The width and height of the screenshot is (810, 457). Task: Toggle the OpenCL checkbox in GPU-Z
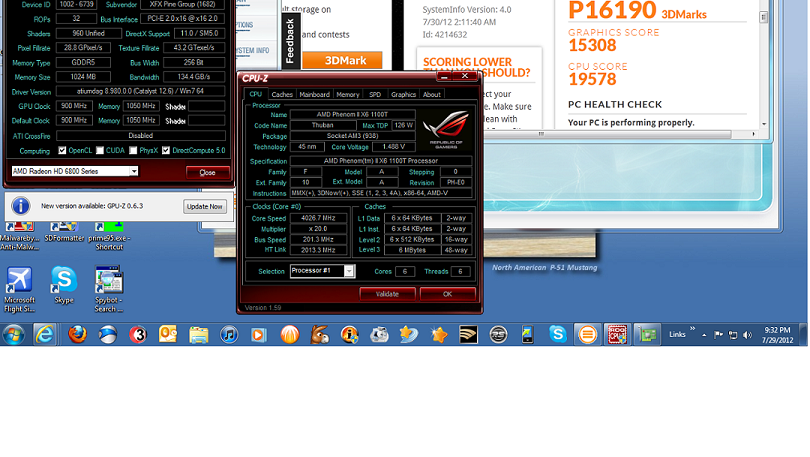click(x=63, y=150)
